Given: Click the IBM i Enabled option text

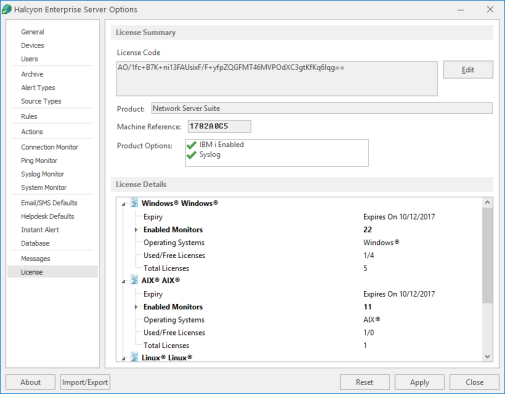Looking at the screenshot, I should tap(222, 145).
